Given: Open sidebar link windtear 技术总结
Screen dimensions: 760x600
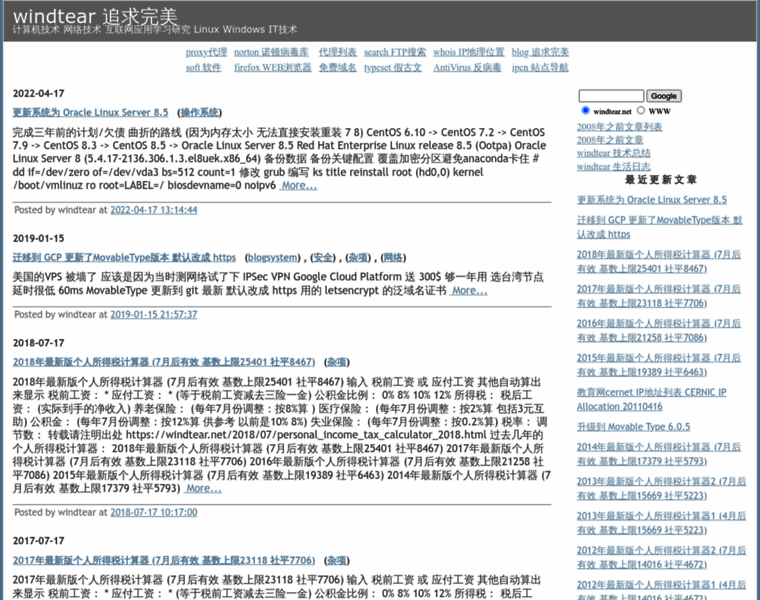Looking at the screenshot, I should tap(613, 153).
